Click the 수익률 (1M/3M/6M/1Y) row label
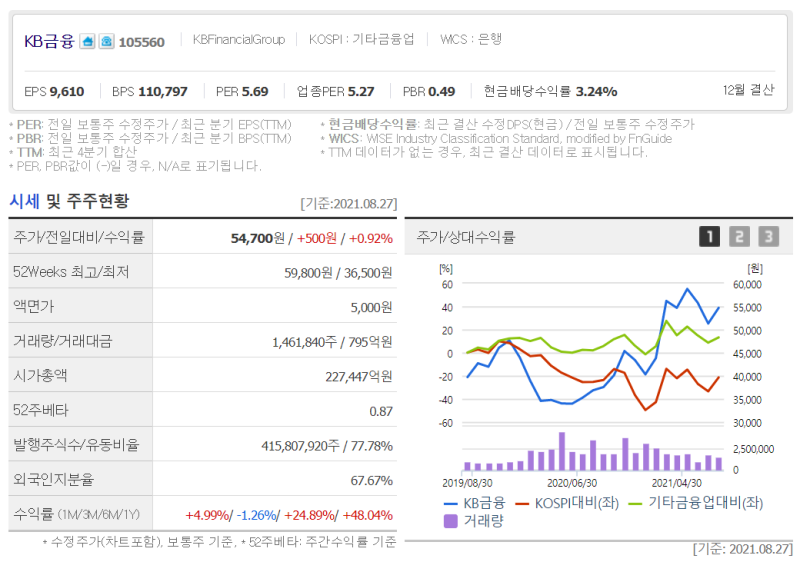Viewport: 800px width, 562px height. (x=76, y=514)
